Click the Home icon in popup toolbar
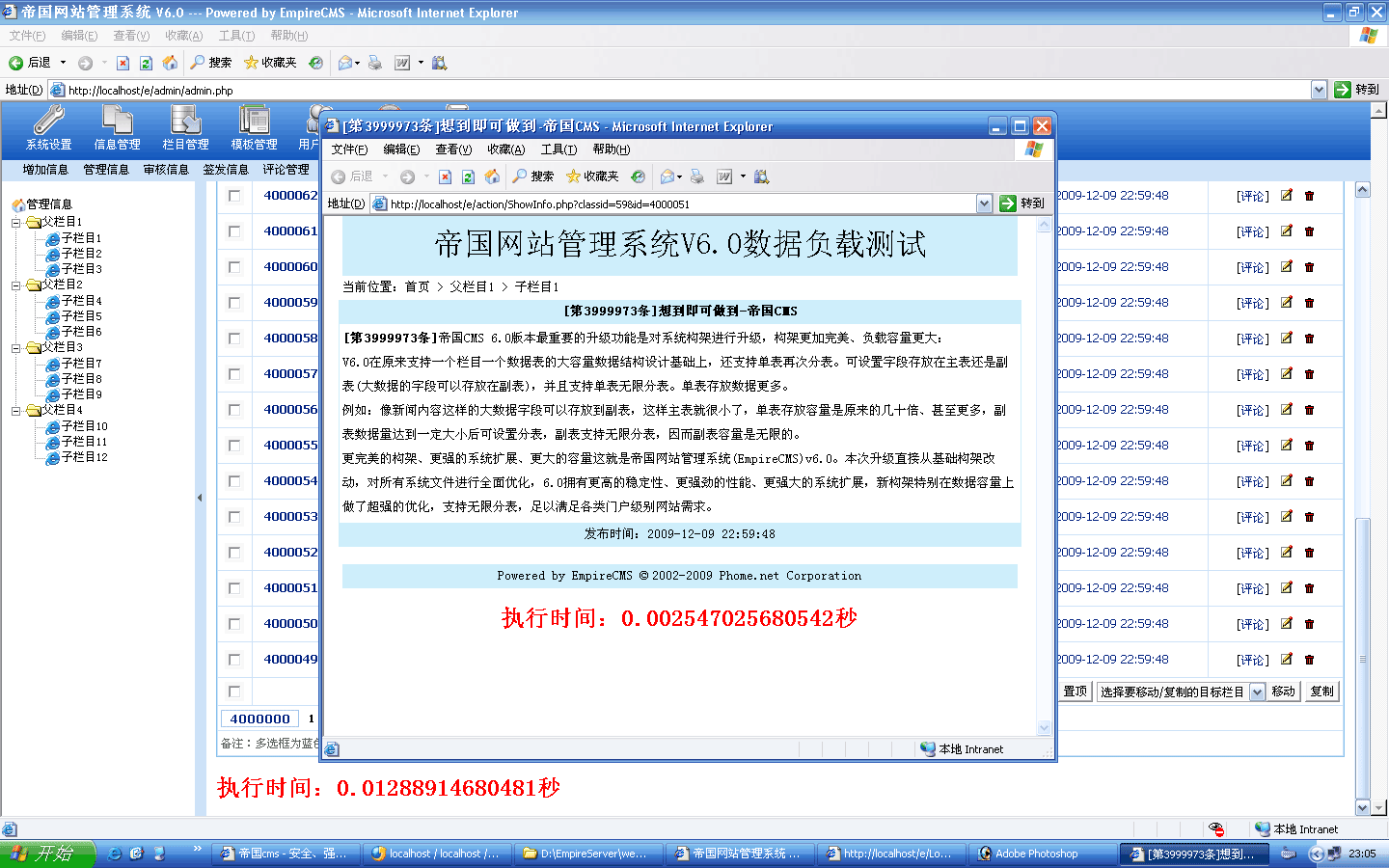1389x868 pixels. point(492,176)
